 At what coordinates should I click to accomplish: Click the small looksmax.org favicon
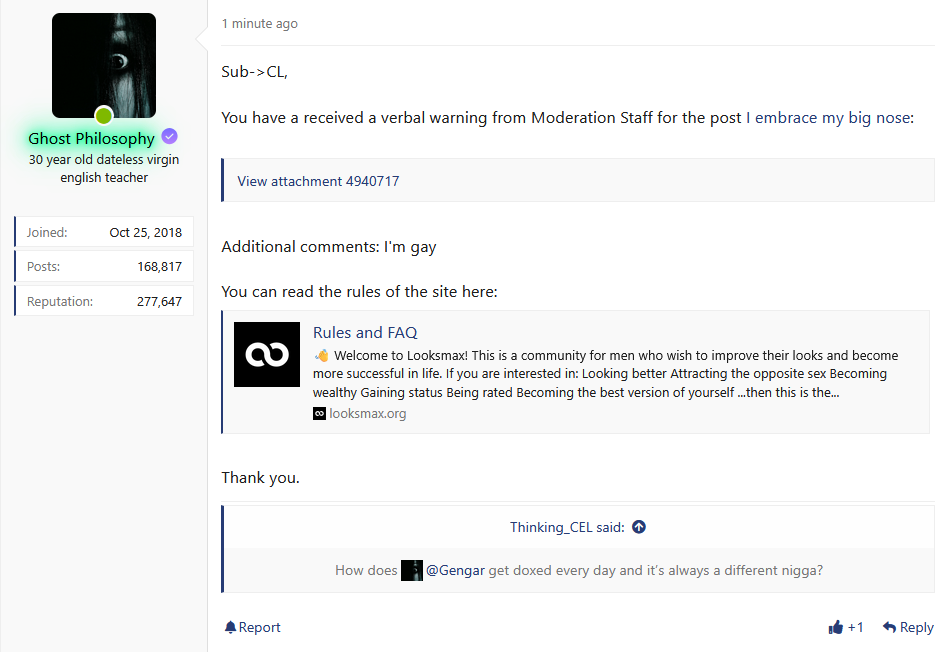click(319, 413)
